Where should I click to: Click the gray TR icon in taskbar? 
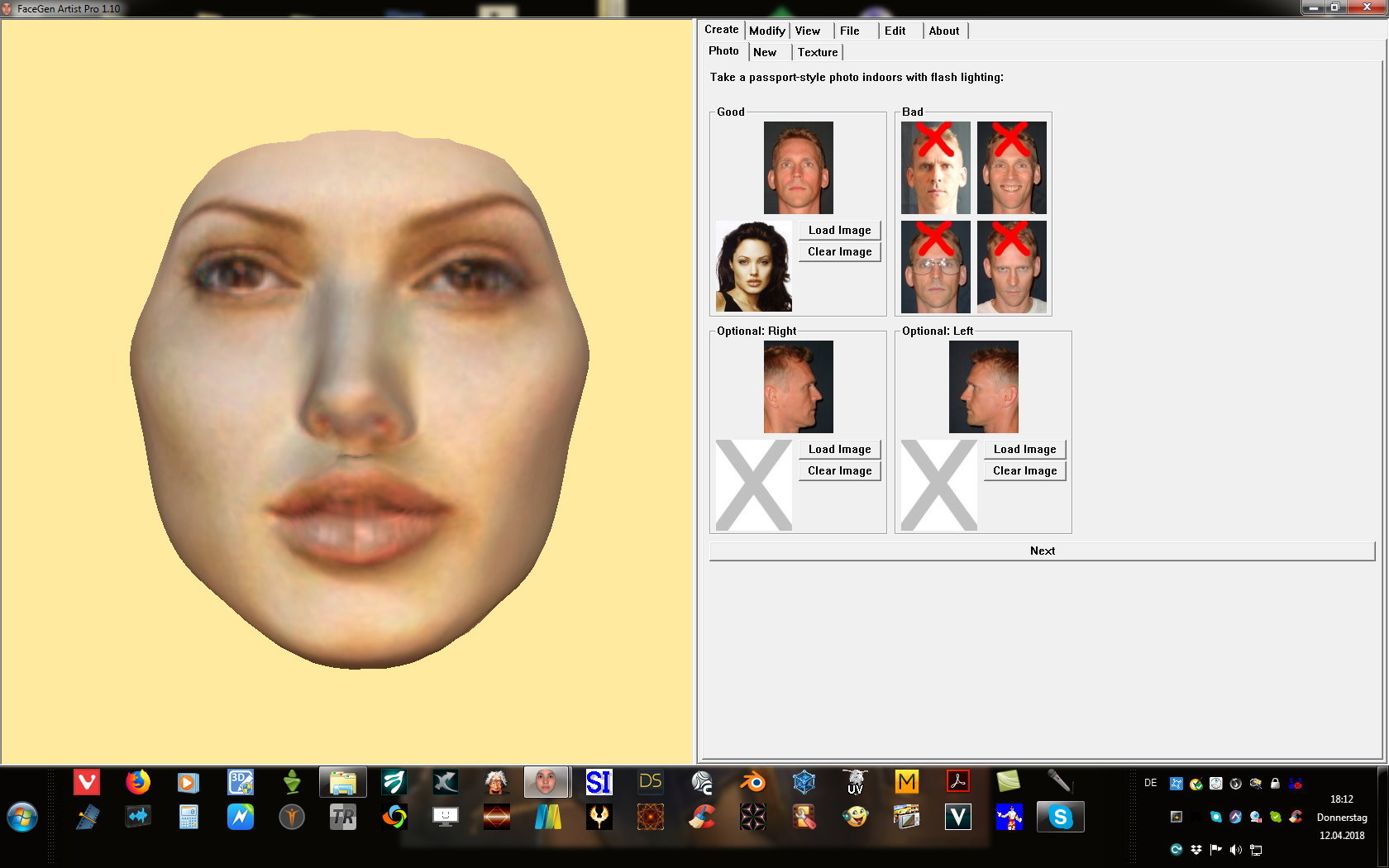342,818
